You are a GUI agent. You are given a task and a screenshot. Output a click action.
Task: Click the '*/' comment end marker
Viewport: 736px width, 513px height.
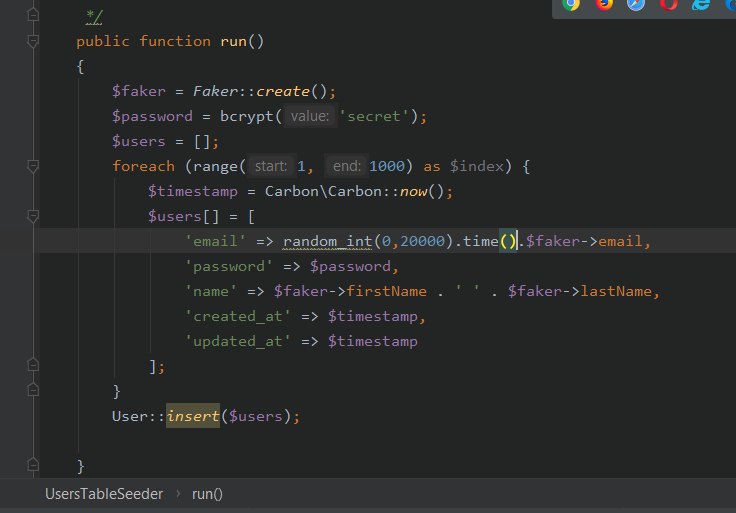[x=94, y=17]
